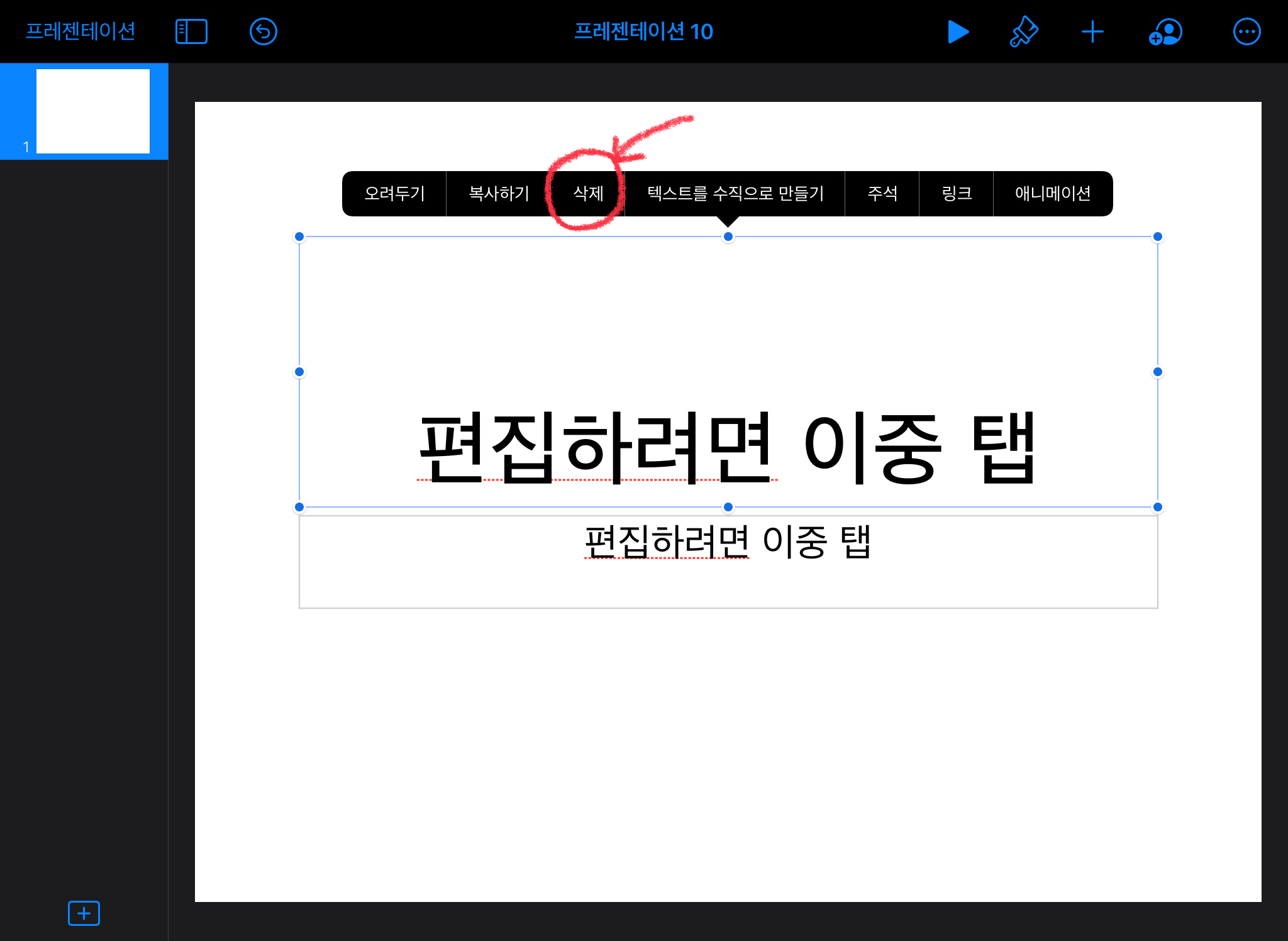Open the format paintbrush panel
1288x941 pixels.
pyautogui.click(x=1023, y=31)
